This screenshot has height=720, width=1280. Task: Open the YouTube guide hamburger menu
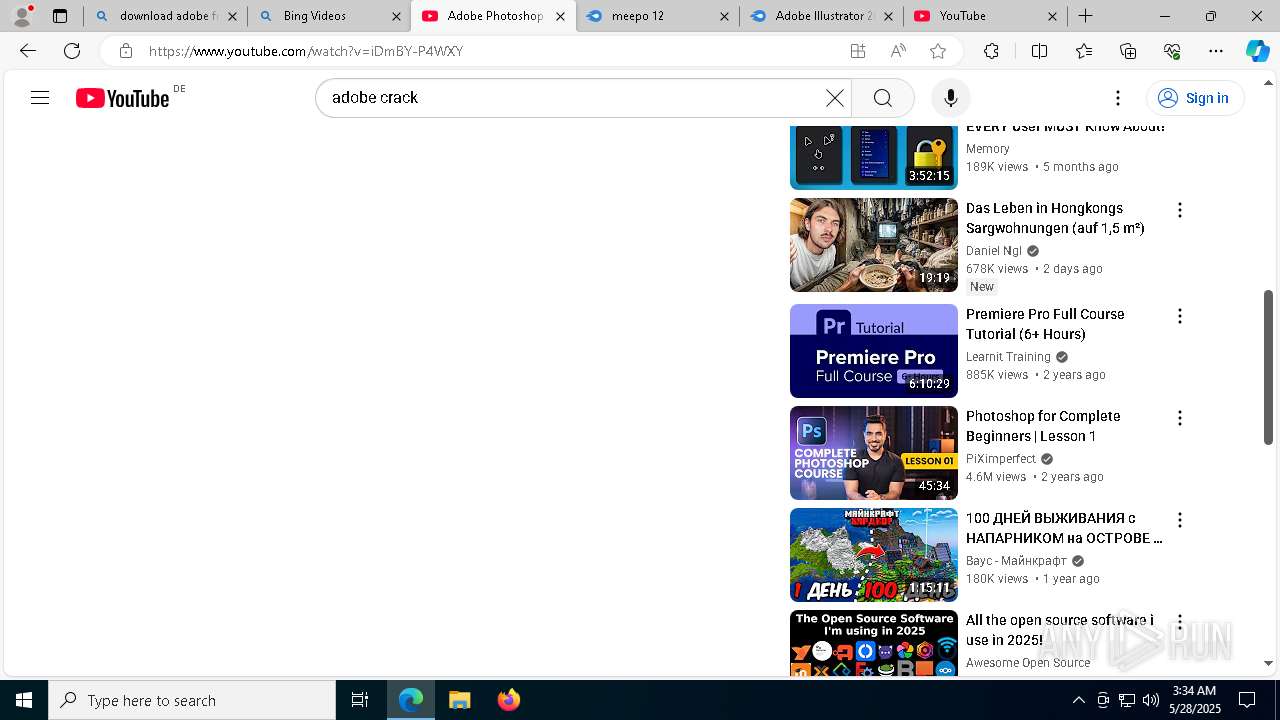coord(40,98)
